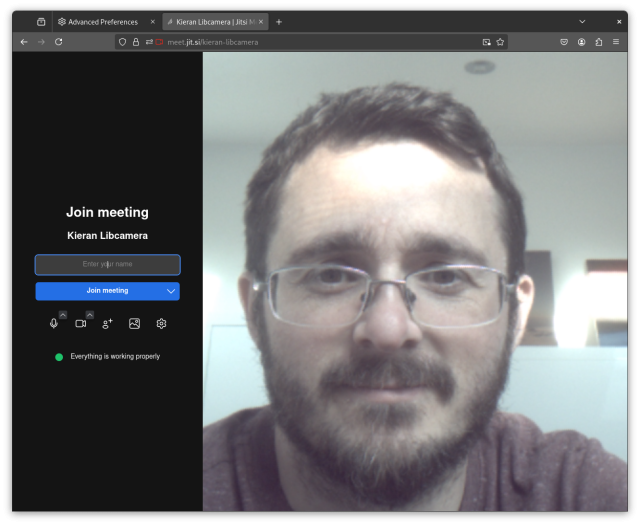Open the Firefox application menu

point(615,42)
